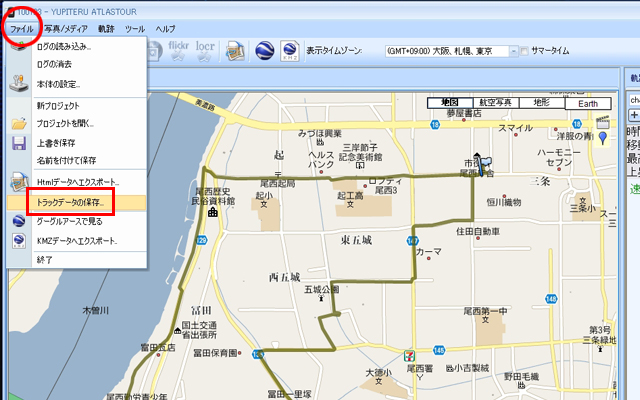Click the blue pin icon on the map
The width and height of the screenshot is (640, 400).
(602, 138)
